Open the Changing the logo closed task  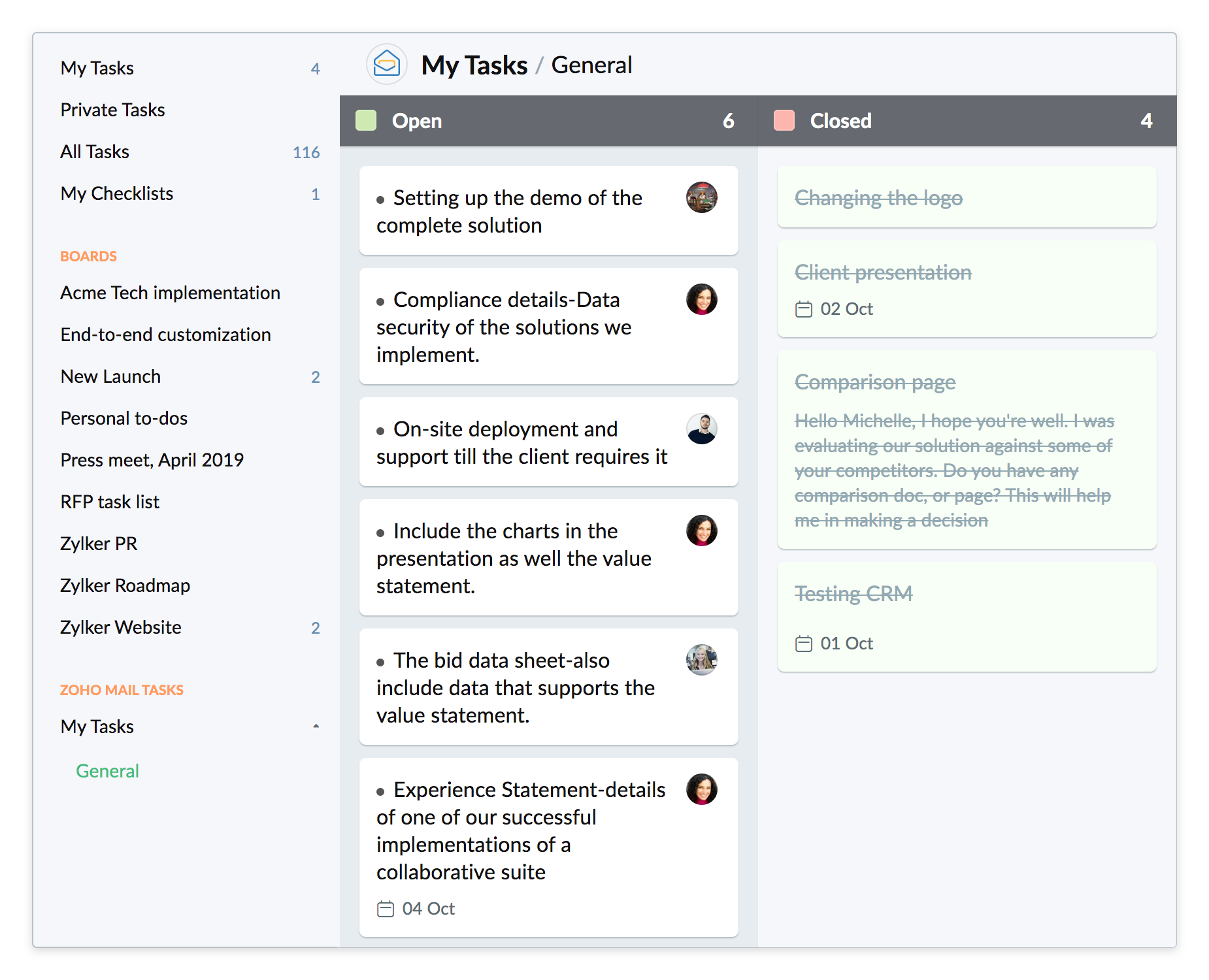(878, 198)
